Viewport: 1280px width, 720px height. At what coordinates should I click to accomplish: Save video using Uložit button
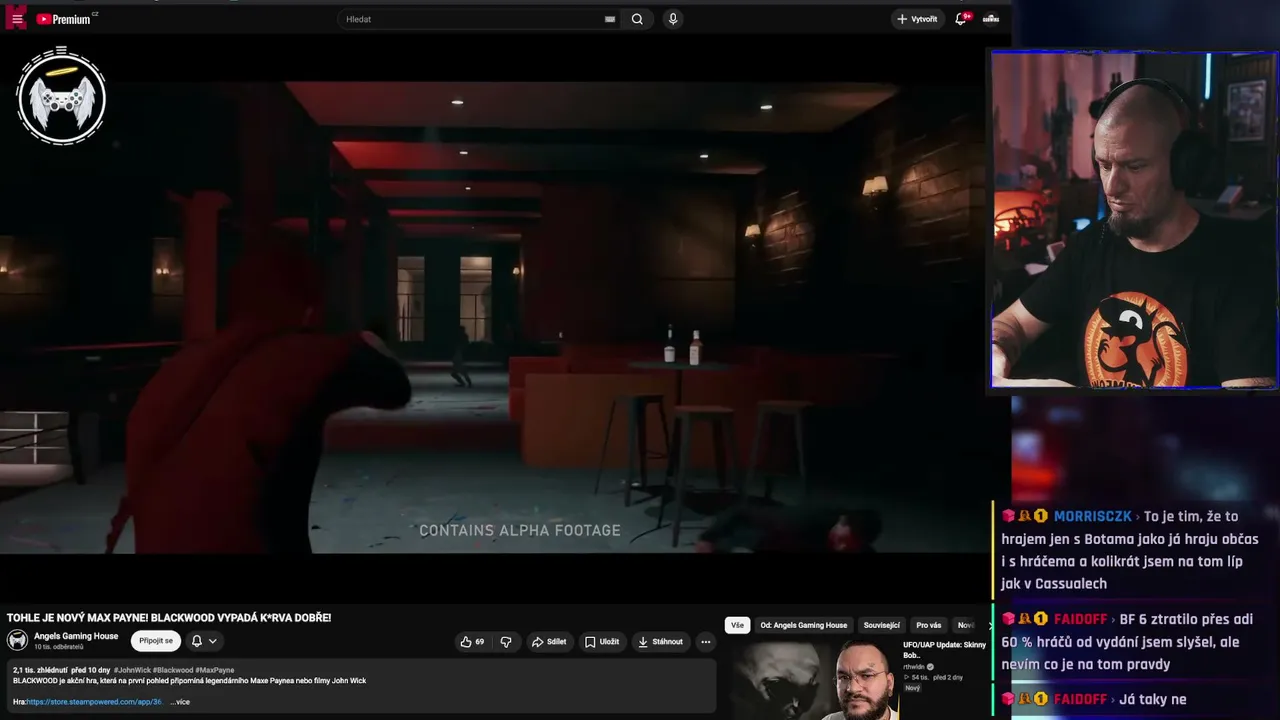[x=602, y=642]
